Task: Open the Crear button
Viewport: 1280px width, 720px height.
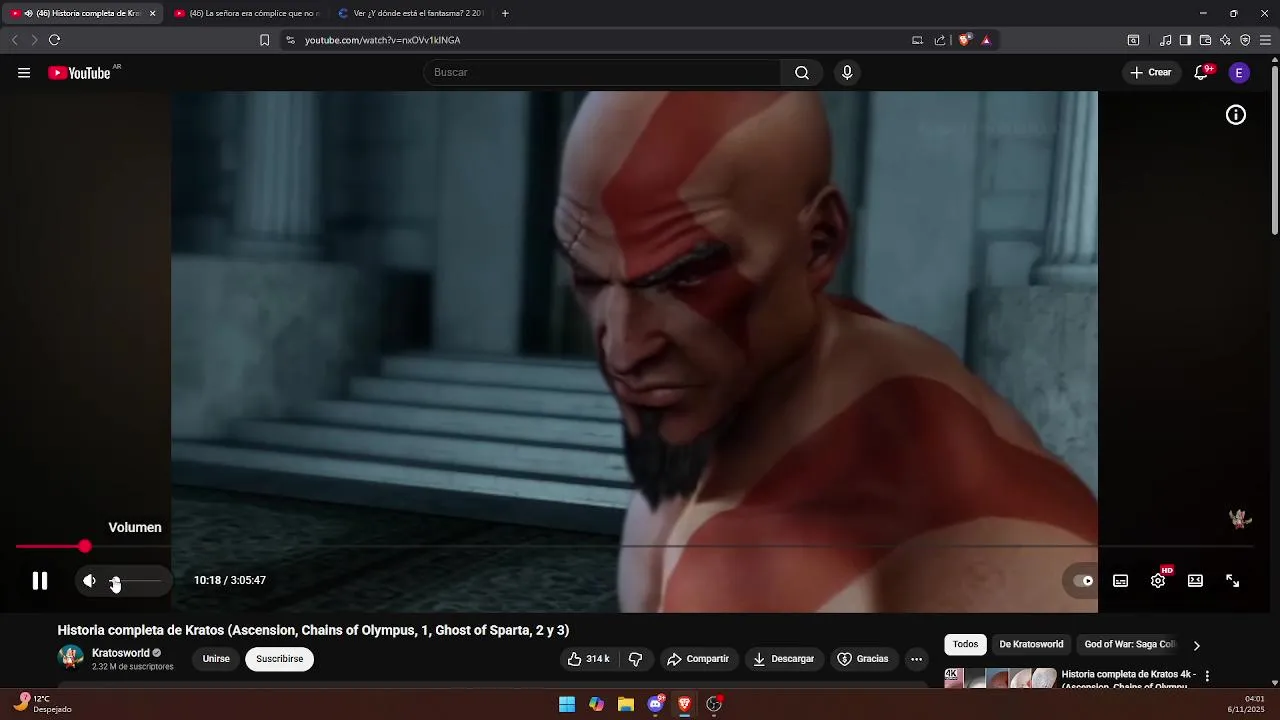Action: click(1151, 72)
